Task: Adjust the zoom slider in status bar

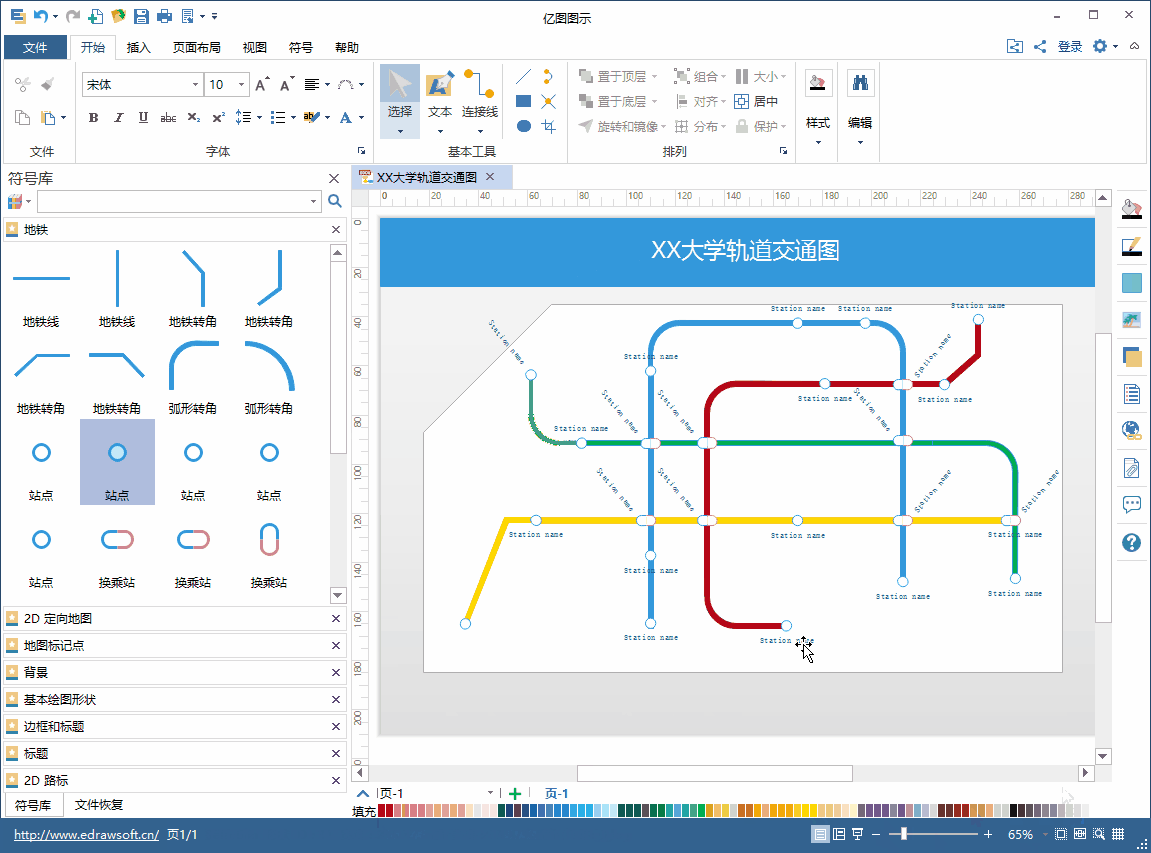Action: coord(903,834)
